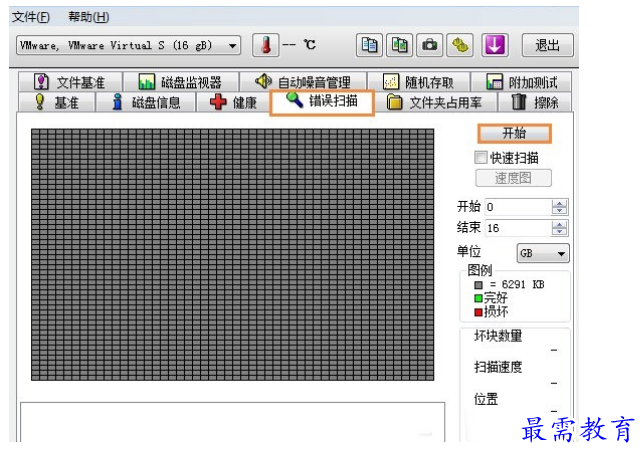The width and height of the screenshot is (643, 461).
Task: Click the 结束 end value field
Action: (x=518, y=228)
